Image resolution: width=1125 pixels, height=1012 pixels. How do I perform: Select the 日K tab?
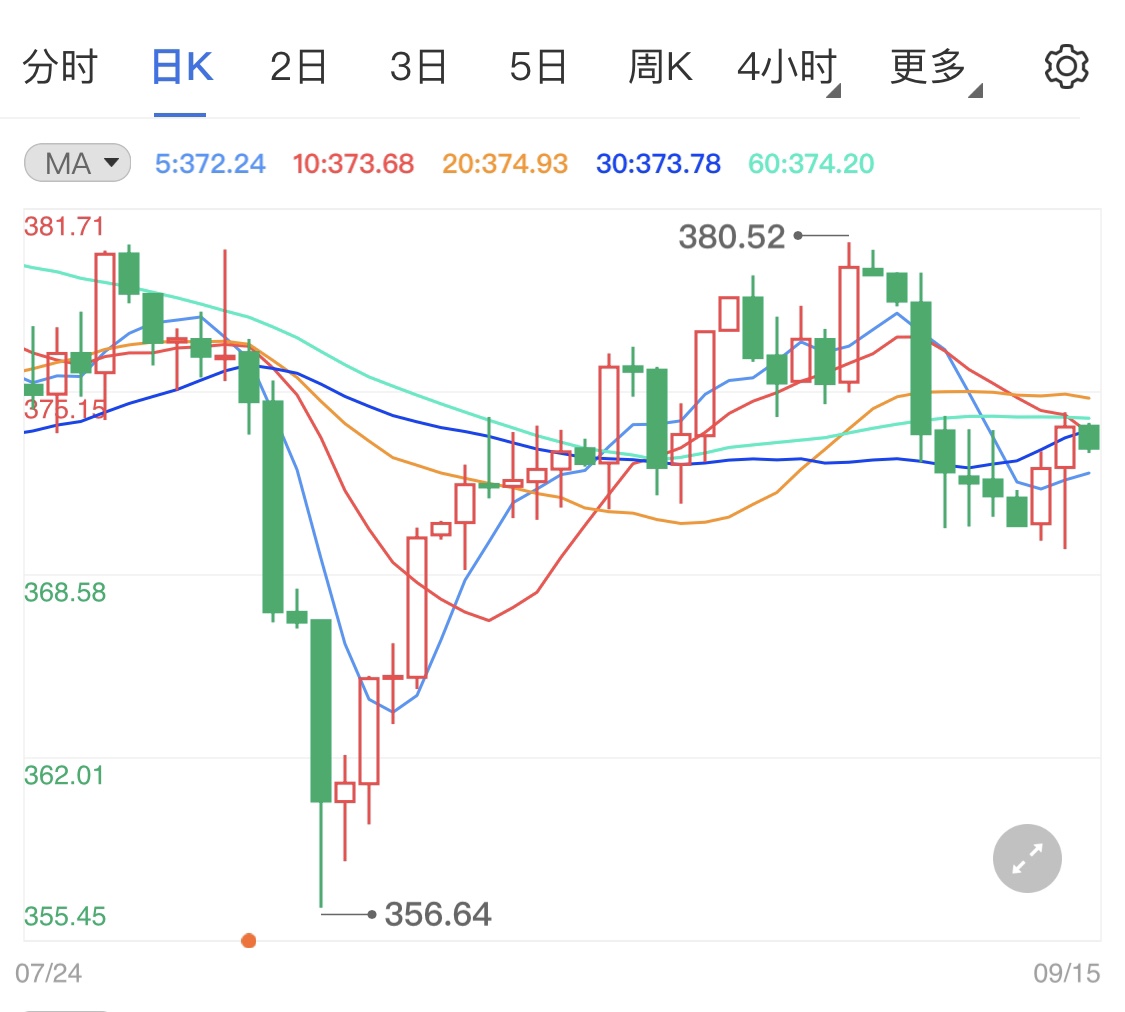click(x=182, y=67)
